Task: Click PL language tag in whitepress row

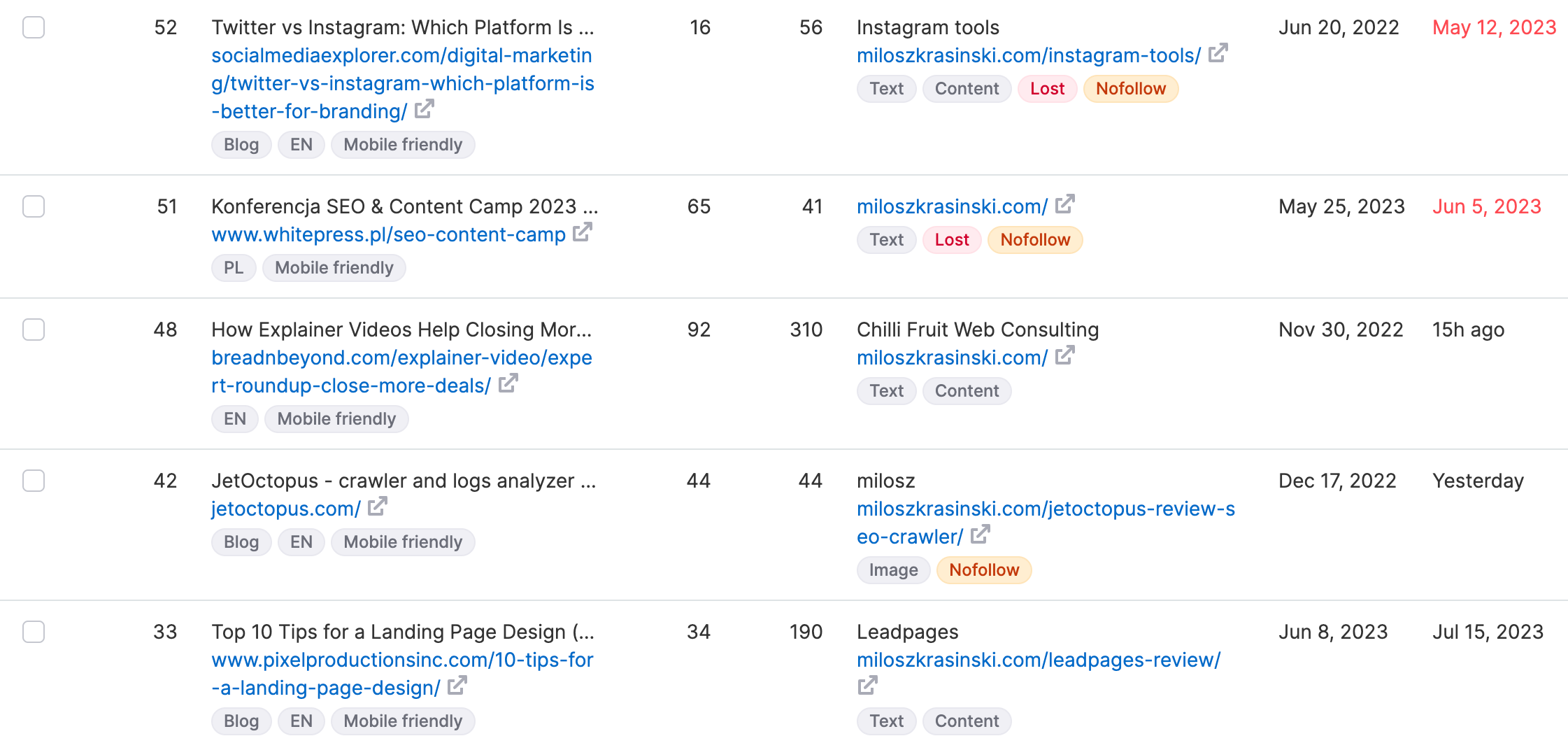Action: click(x=234, y=268)
